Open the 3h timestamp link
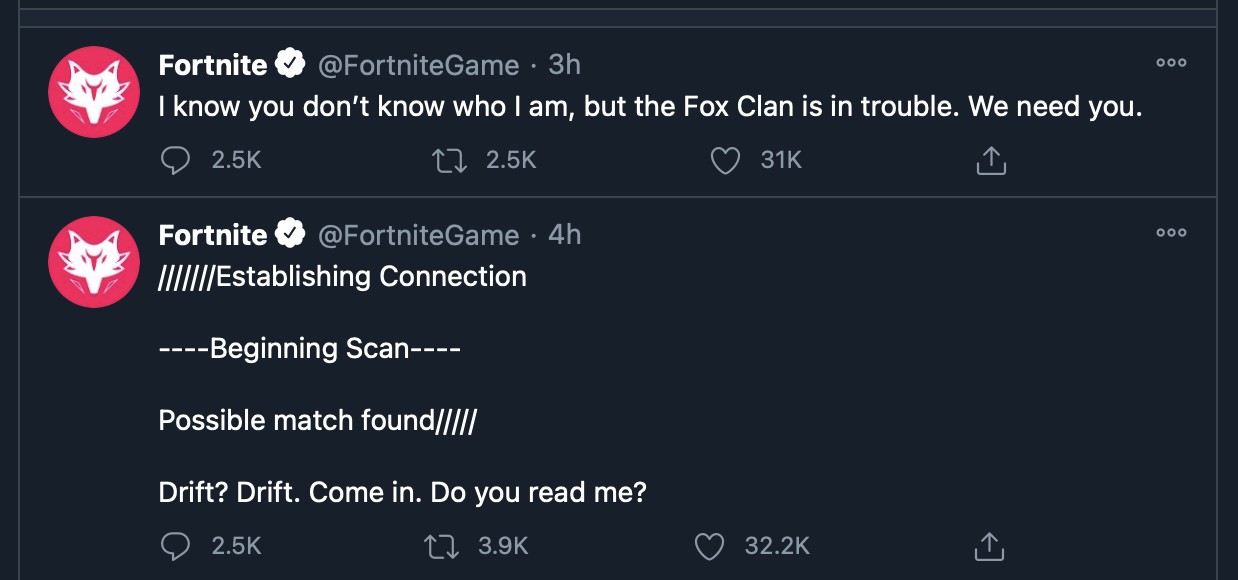Image resolution: width=1238 pixels, height=580 pixels. 564,65
